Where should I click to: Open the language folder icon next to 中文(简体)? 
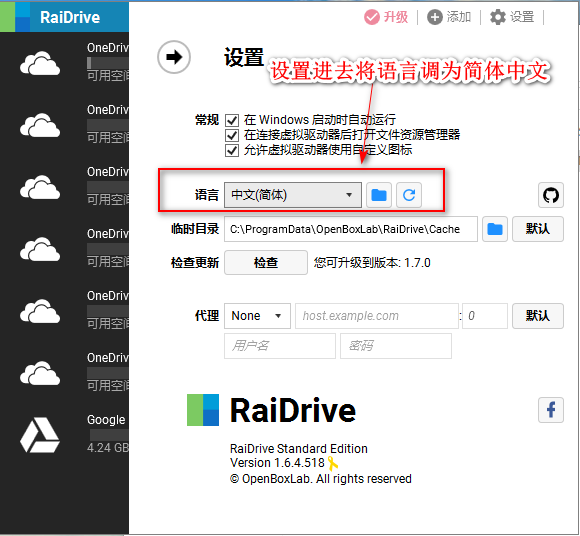[x=379, y=195]
